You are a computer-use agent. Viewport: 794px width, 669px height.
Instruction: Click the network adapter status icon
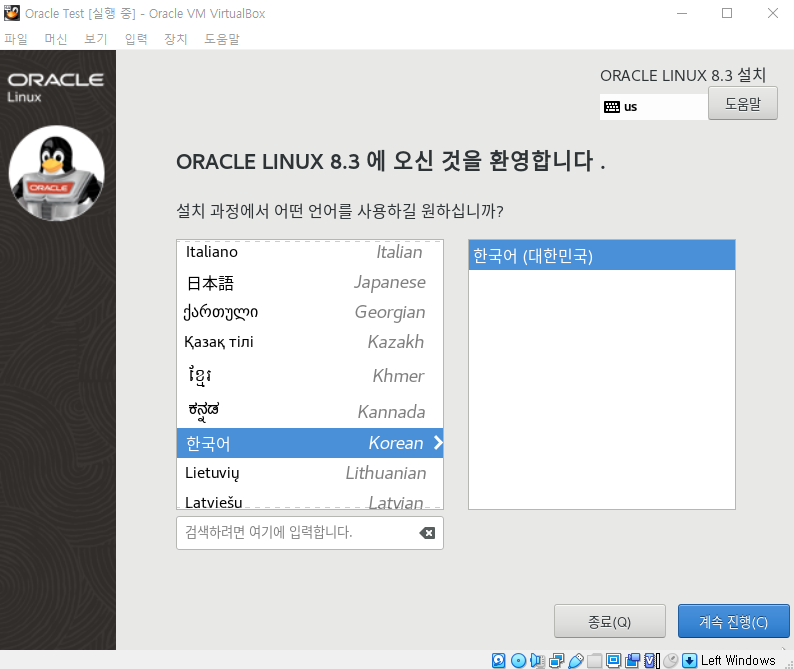pos(557,660)
